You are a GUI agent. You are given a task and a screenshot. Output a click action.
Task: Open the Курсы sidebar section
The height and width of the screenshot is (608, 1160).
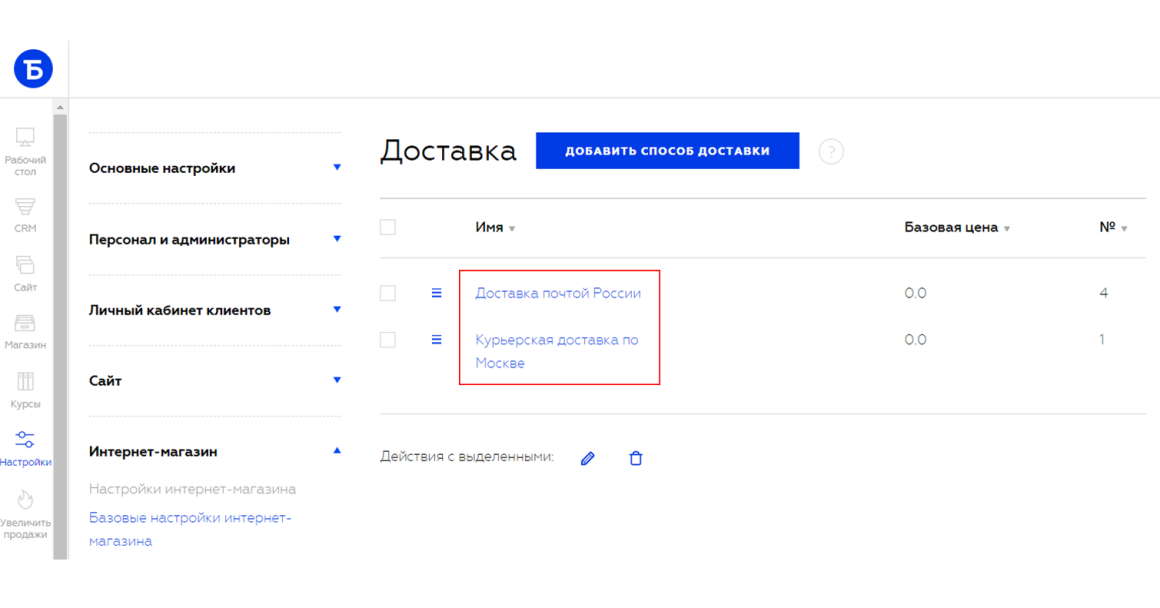(x=25, y=391)
